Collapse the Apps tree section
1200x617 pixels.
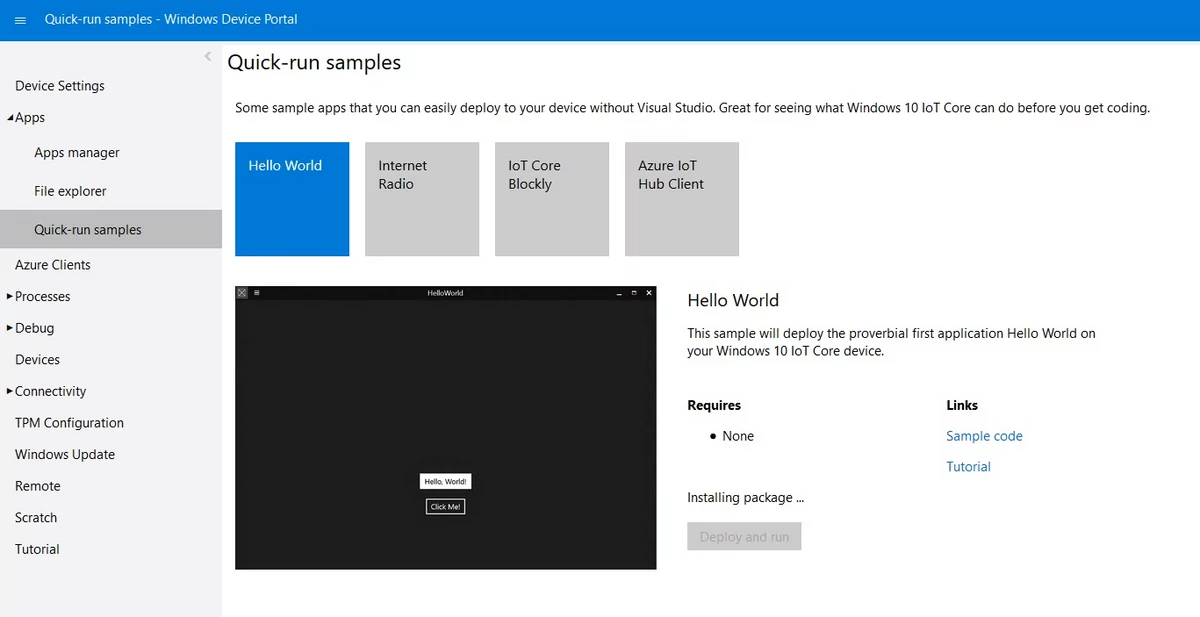pos(10,118)
